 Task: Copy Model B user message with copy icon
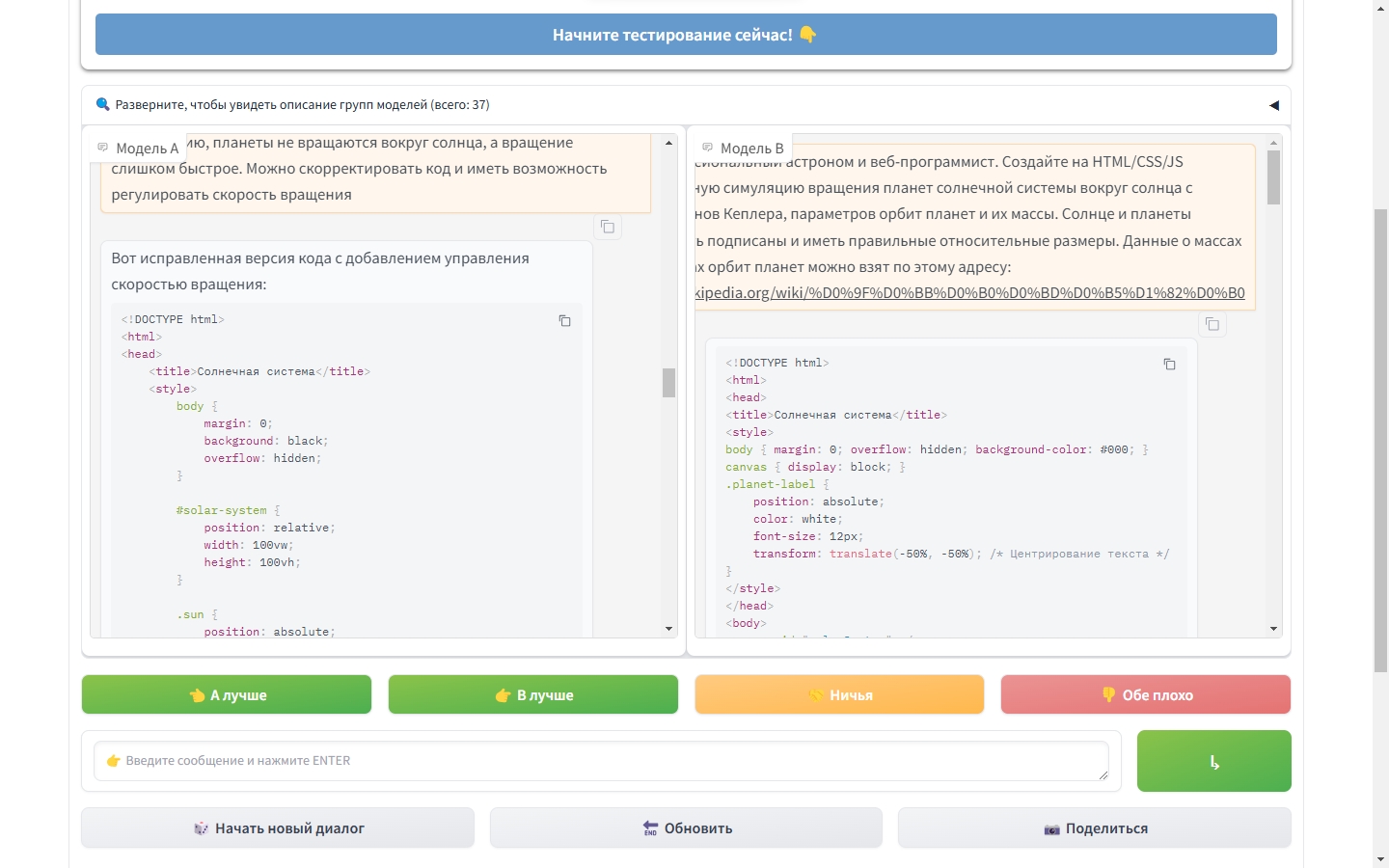[1212, 324]
